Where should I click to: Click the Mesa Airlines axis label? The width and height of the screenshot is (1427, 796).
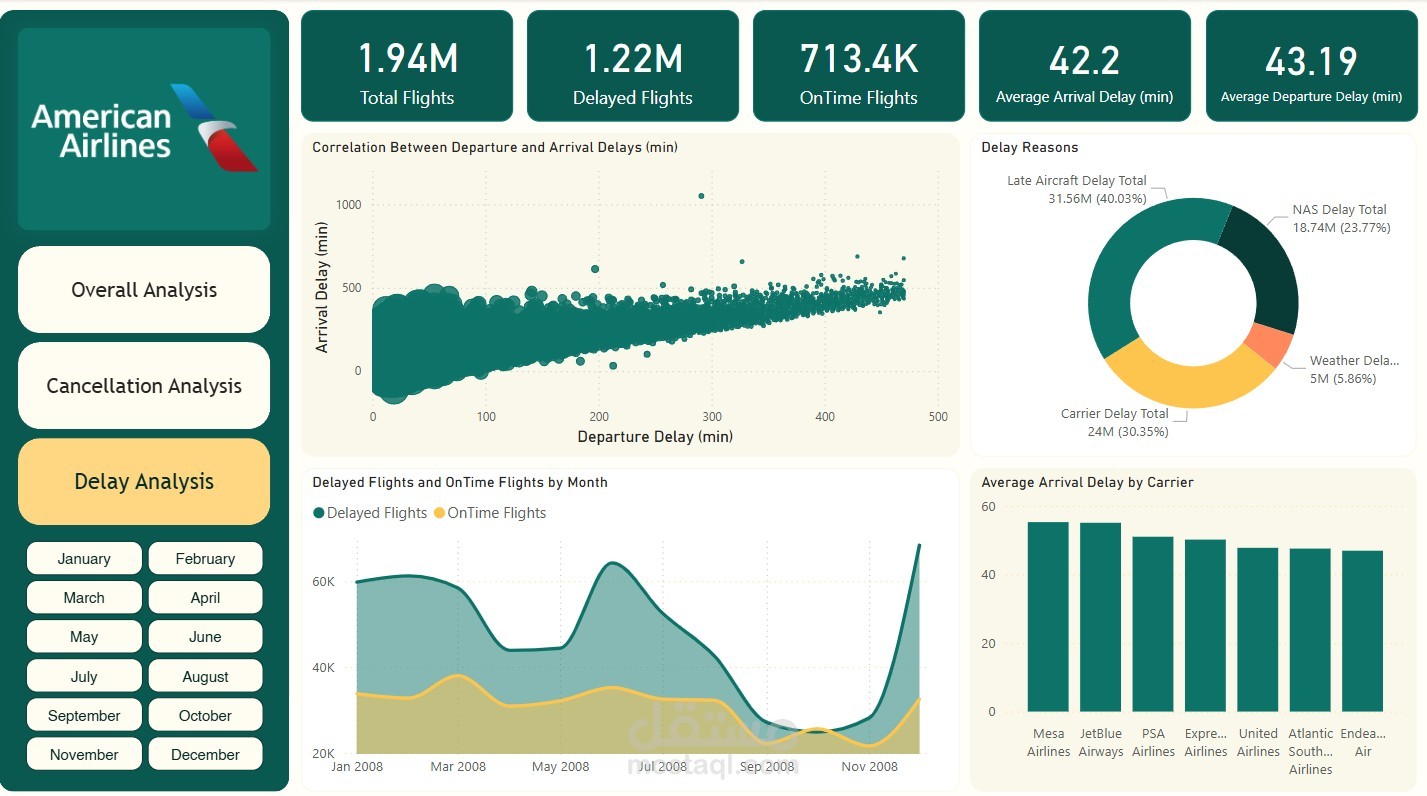click(1048, 743)
